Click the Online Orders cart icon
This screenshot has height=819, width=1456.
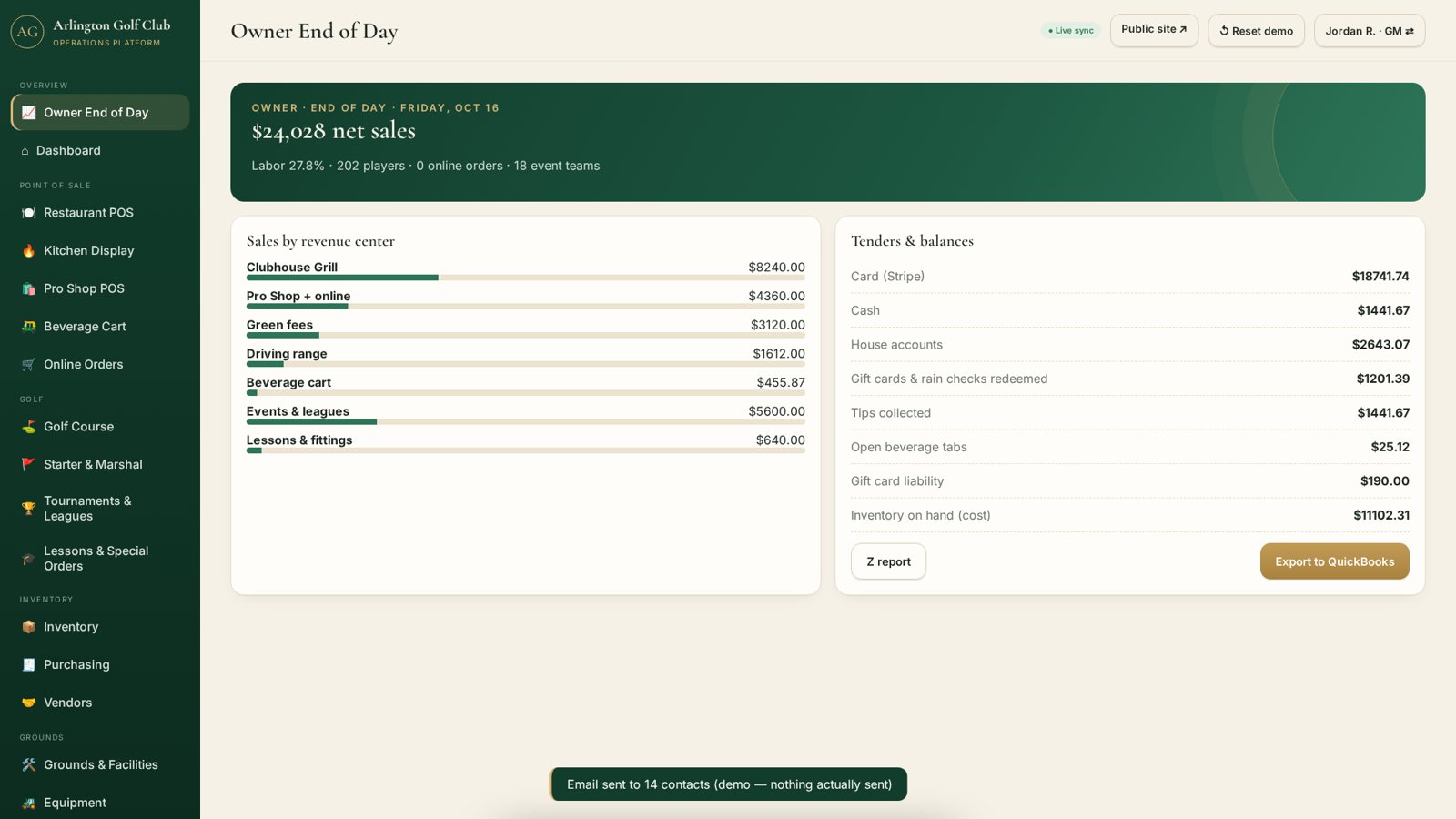click(29, 365)
